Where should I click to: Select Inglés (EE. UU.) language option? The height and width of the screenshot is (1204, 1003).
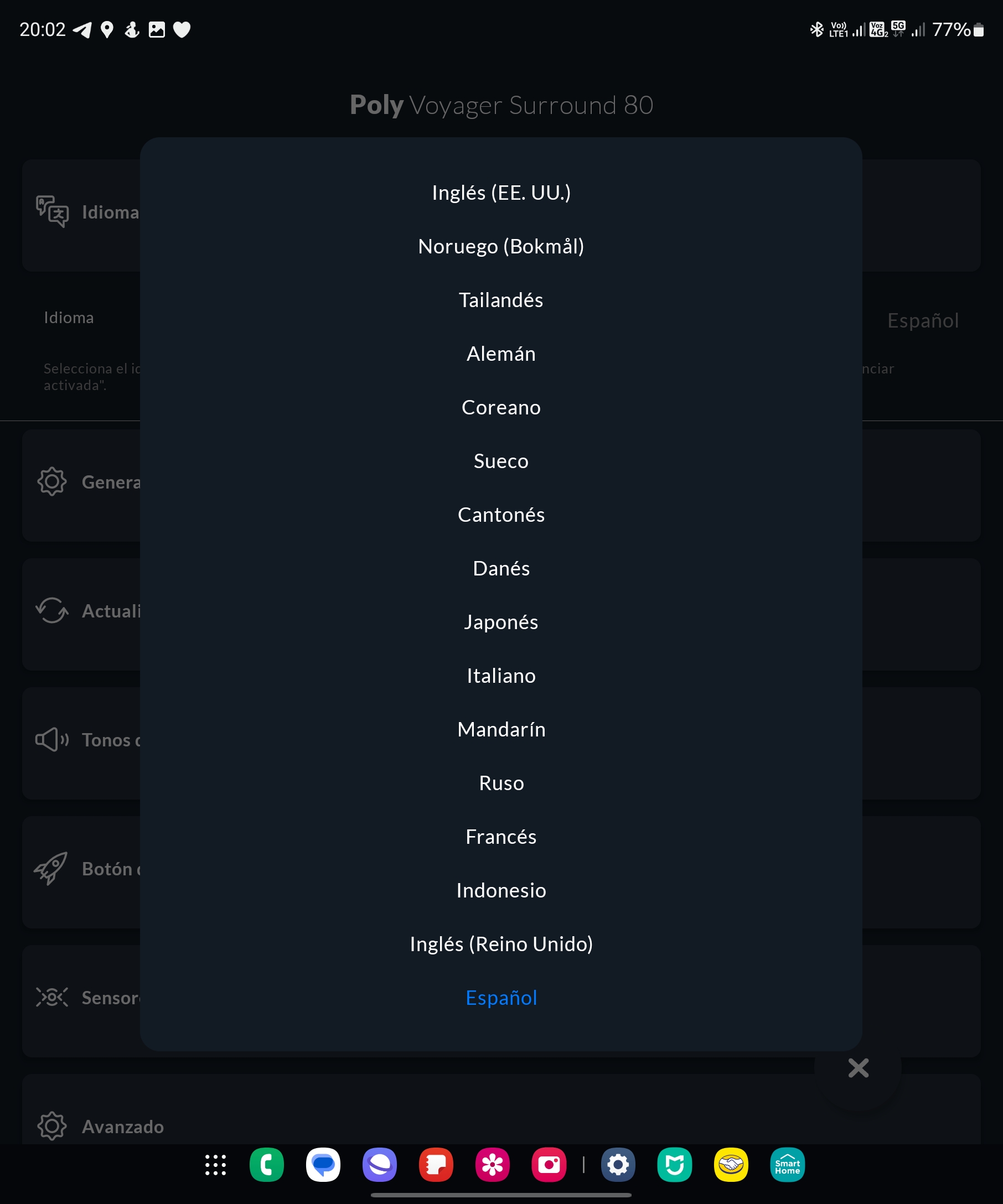(x=501, y=193)
